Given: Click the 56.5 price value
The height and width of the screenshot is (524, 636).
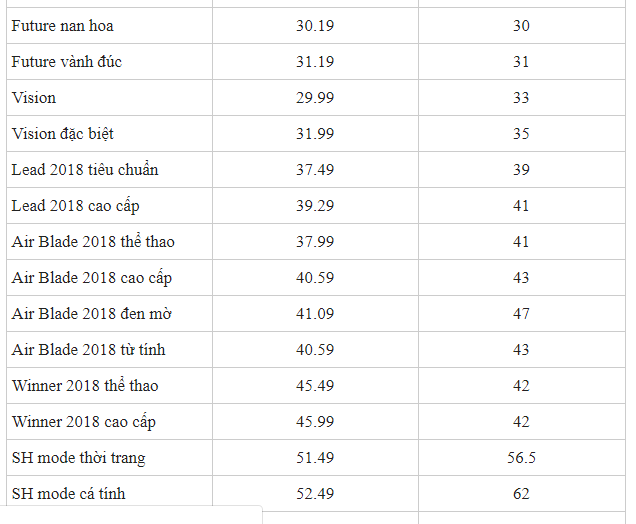Looking at the screenshot, I should click(522, 458).
